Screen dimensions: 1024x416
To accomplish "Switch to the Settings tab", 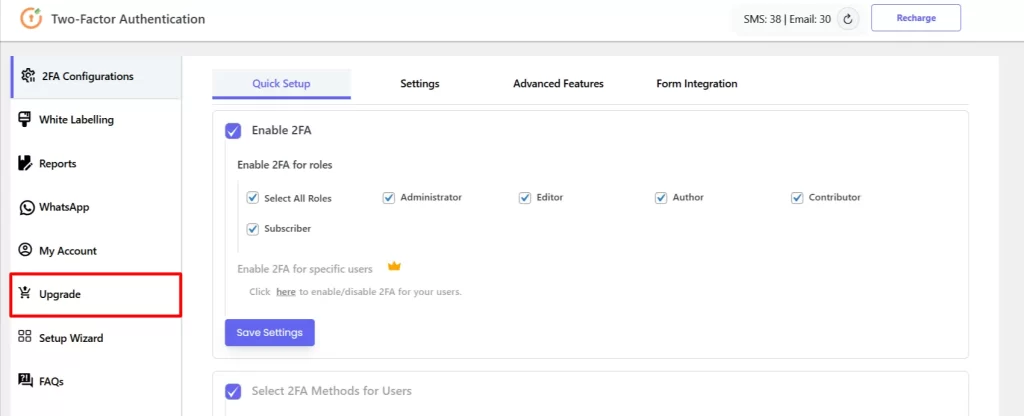I will click(420, 84).
